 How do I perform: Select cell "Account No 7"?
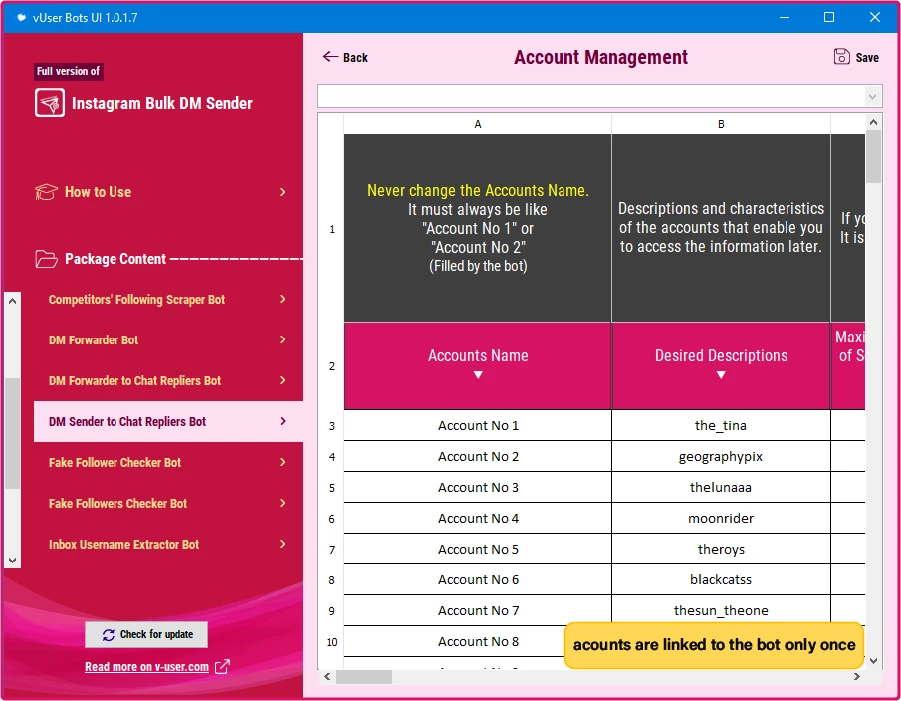478,611
